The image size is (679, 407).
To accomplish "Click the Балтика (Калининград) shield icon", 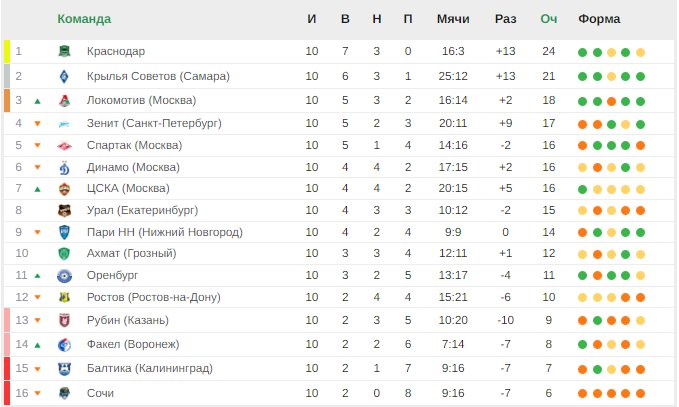I will coord(64,369).
